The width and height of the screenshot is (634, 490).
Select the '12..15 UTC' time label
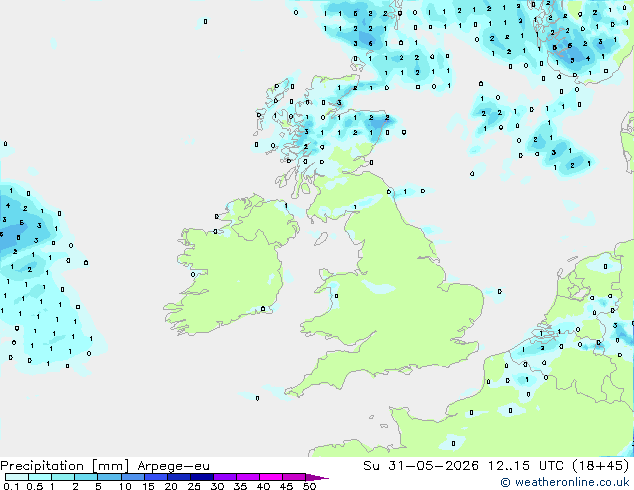tap(525, 466)
